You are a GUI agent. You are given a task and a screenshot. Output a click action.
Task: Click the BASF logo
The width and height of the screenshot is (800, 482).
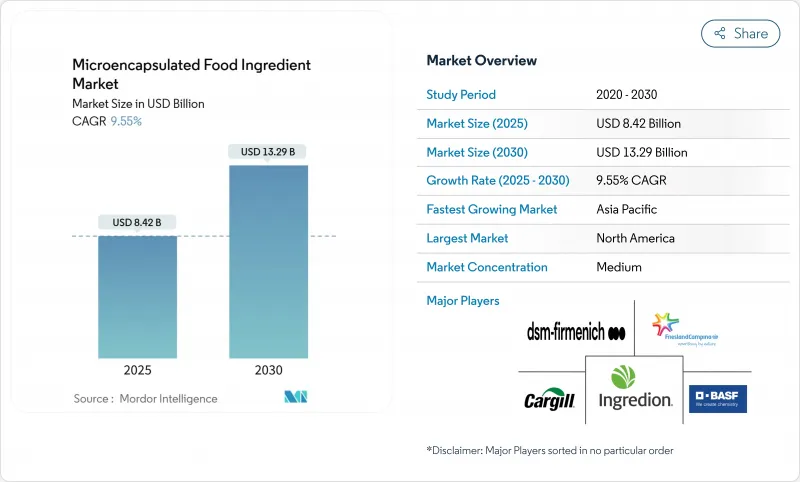717,399
